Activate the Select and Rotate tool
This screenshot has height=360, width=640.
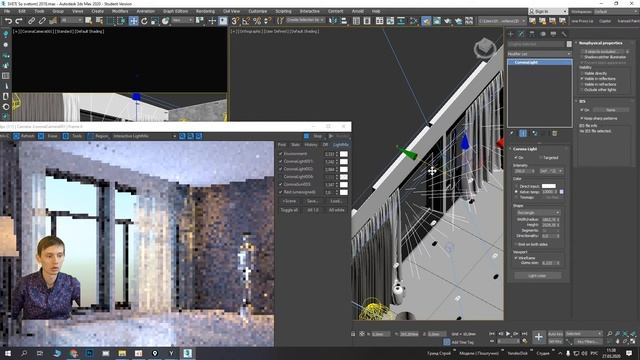pyautogui.click(x=144, y=21)
